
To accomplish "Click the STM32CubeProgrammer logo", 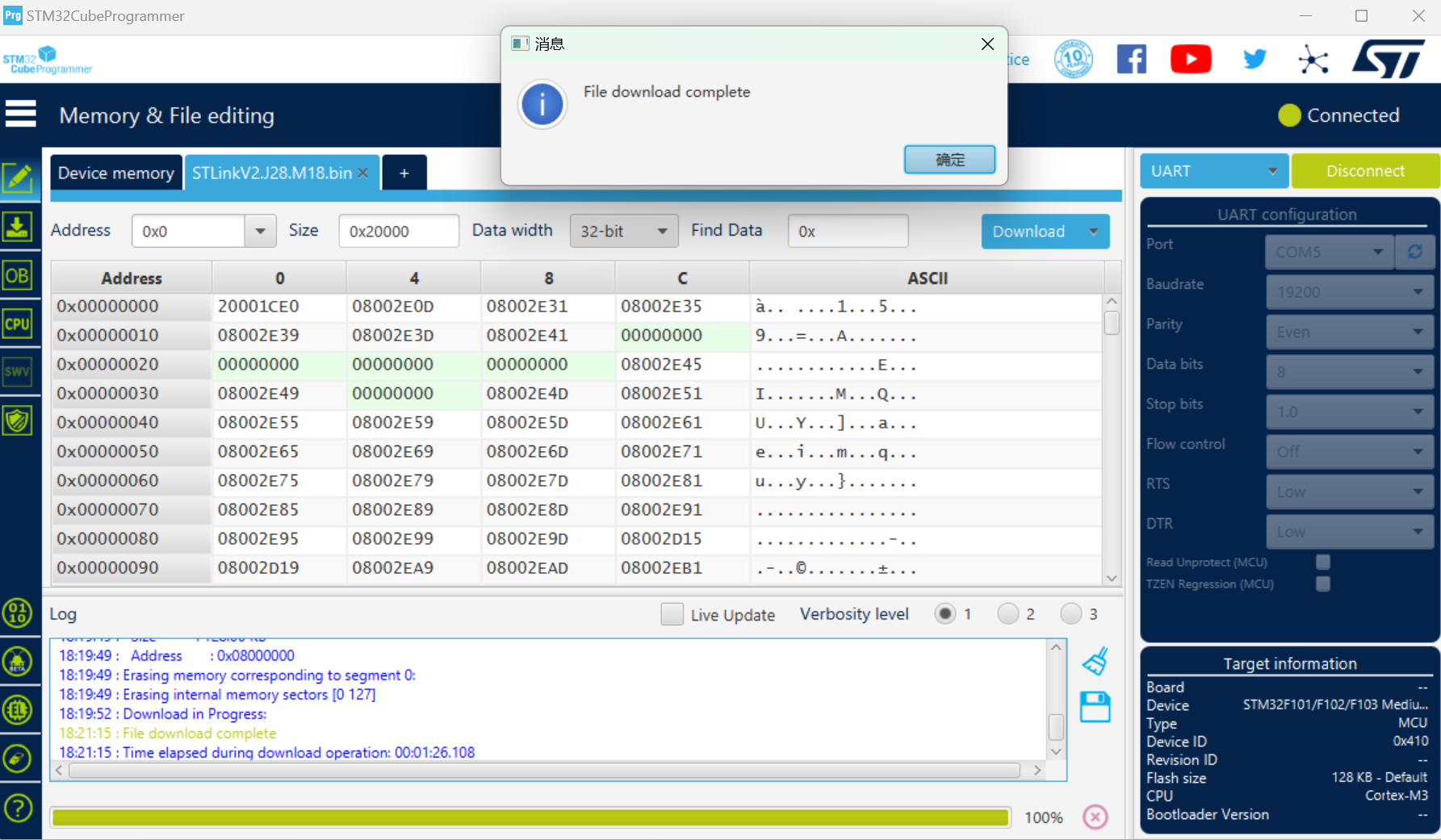I will 47,61.
